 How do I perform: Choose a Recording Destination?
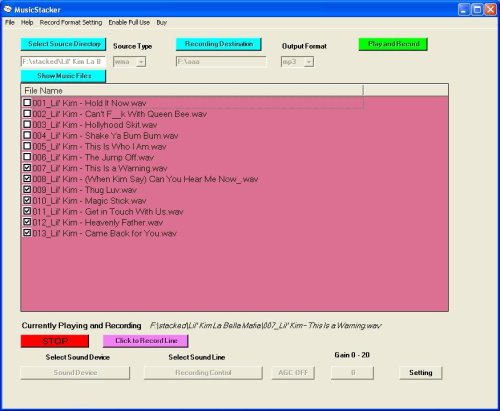coord(219,44)
